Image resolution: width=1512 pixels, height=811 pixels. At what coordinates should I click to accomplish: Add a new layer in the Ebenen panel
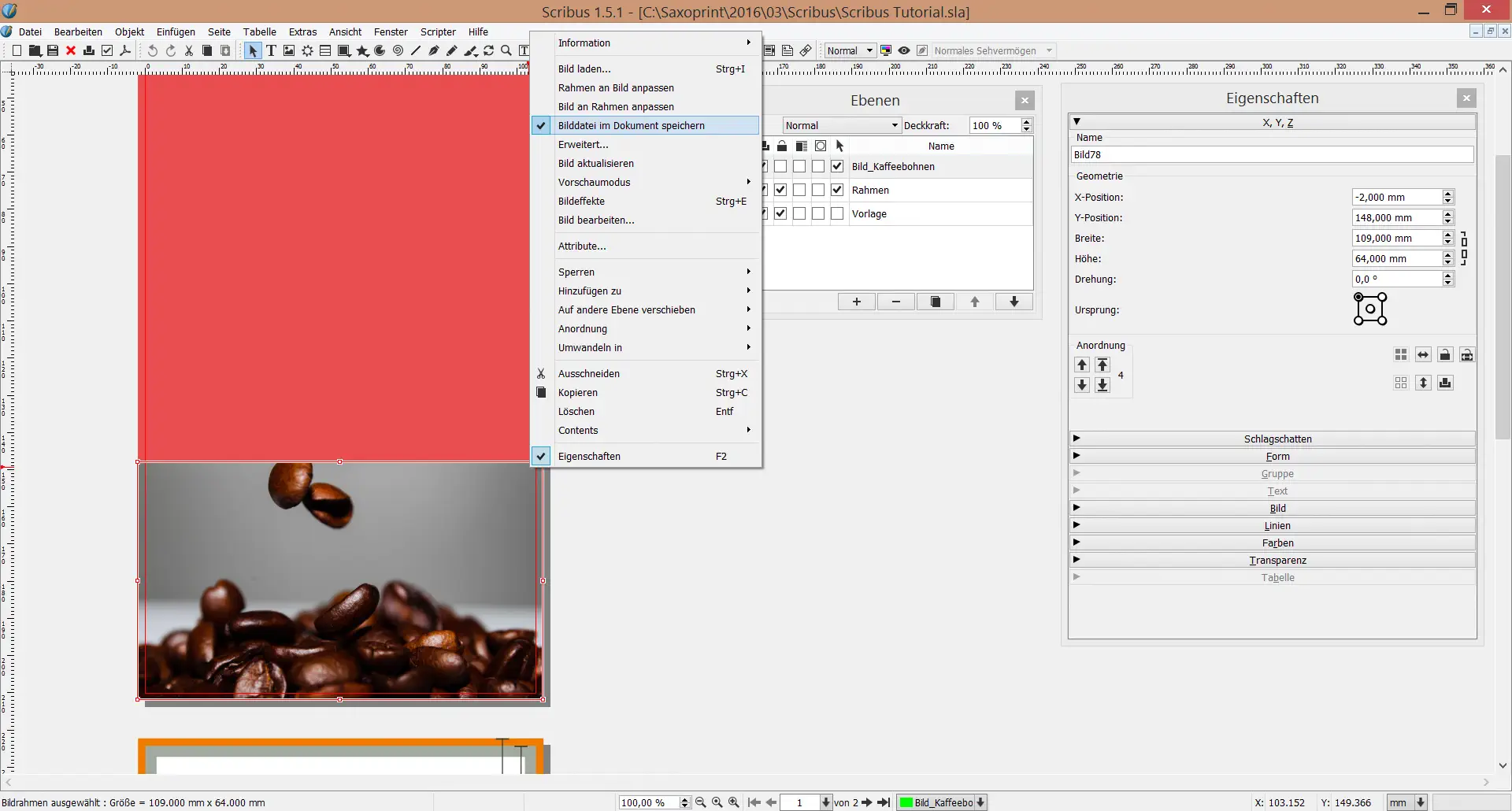point(856,302)
